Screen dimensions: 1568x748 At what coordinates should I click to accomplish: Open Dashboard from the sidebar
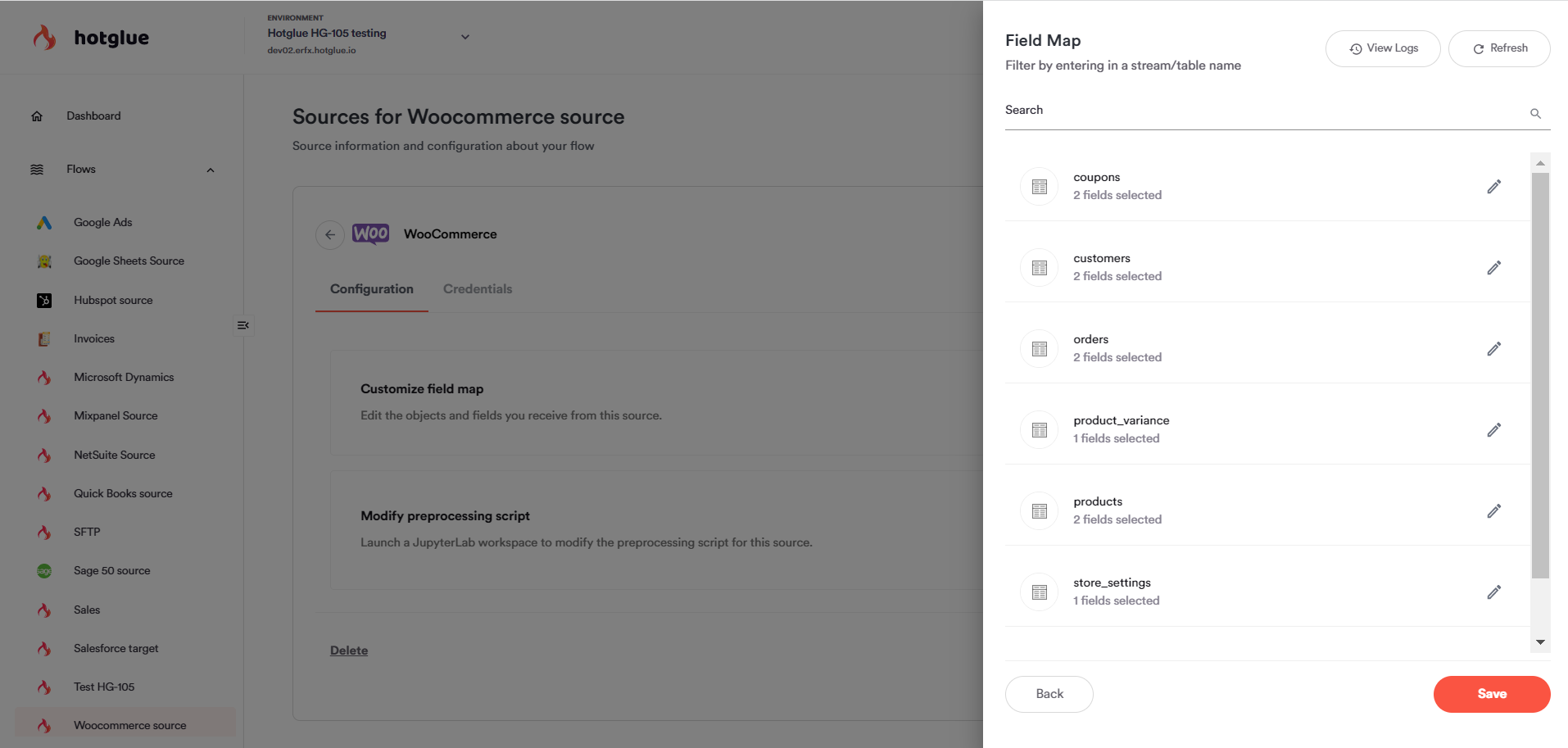[x=93, y=116]
